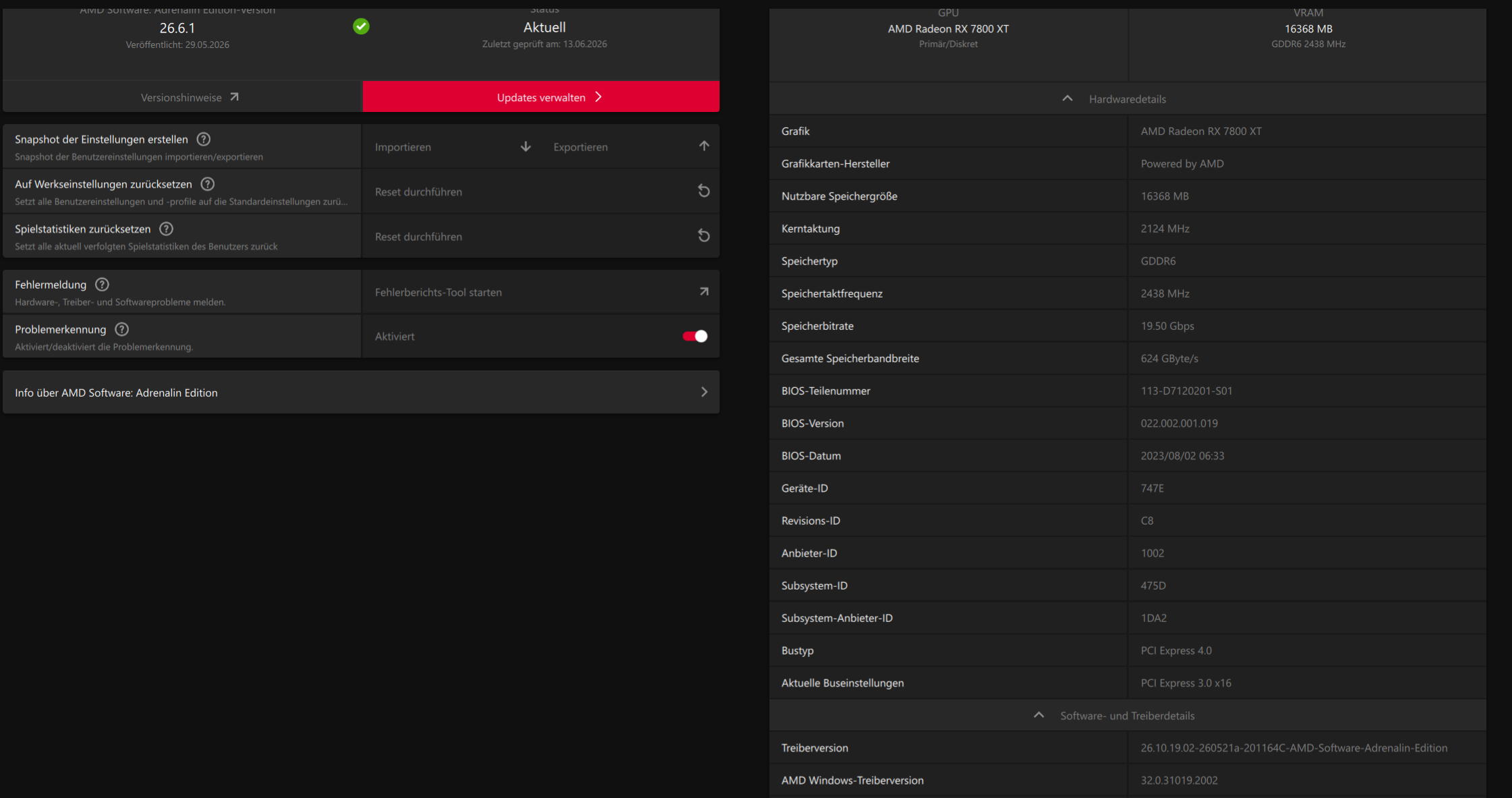
Task: Click the Primär/Diskret label under GPU
Action: click(948, 44)
